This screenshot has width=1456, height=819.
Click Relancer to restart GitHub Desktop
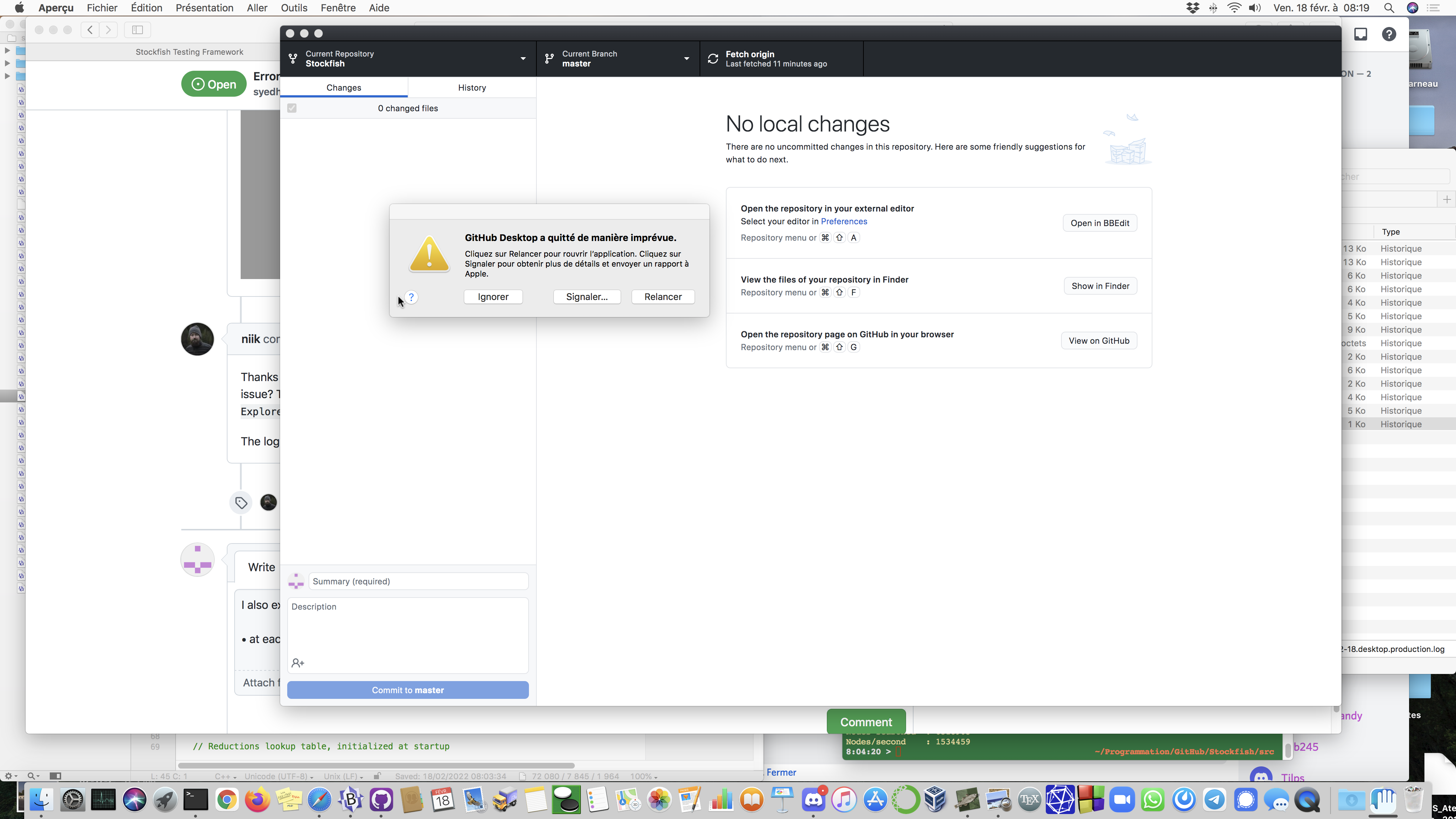click(663, 297)
